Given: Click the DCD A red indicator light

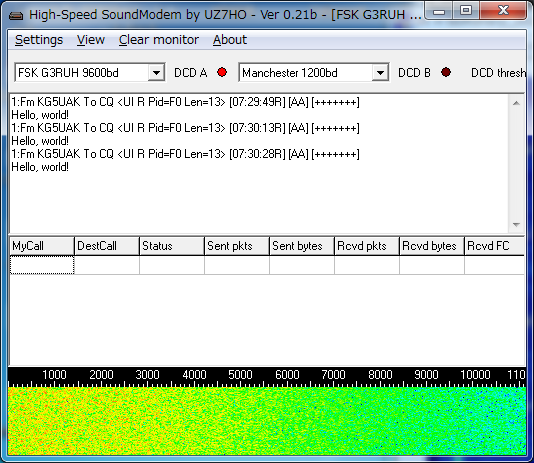Looking at the screenshot, I should coord(222,72).
